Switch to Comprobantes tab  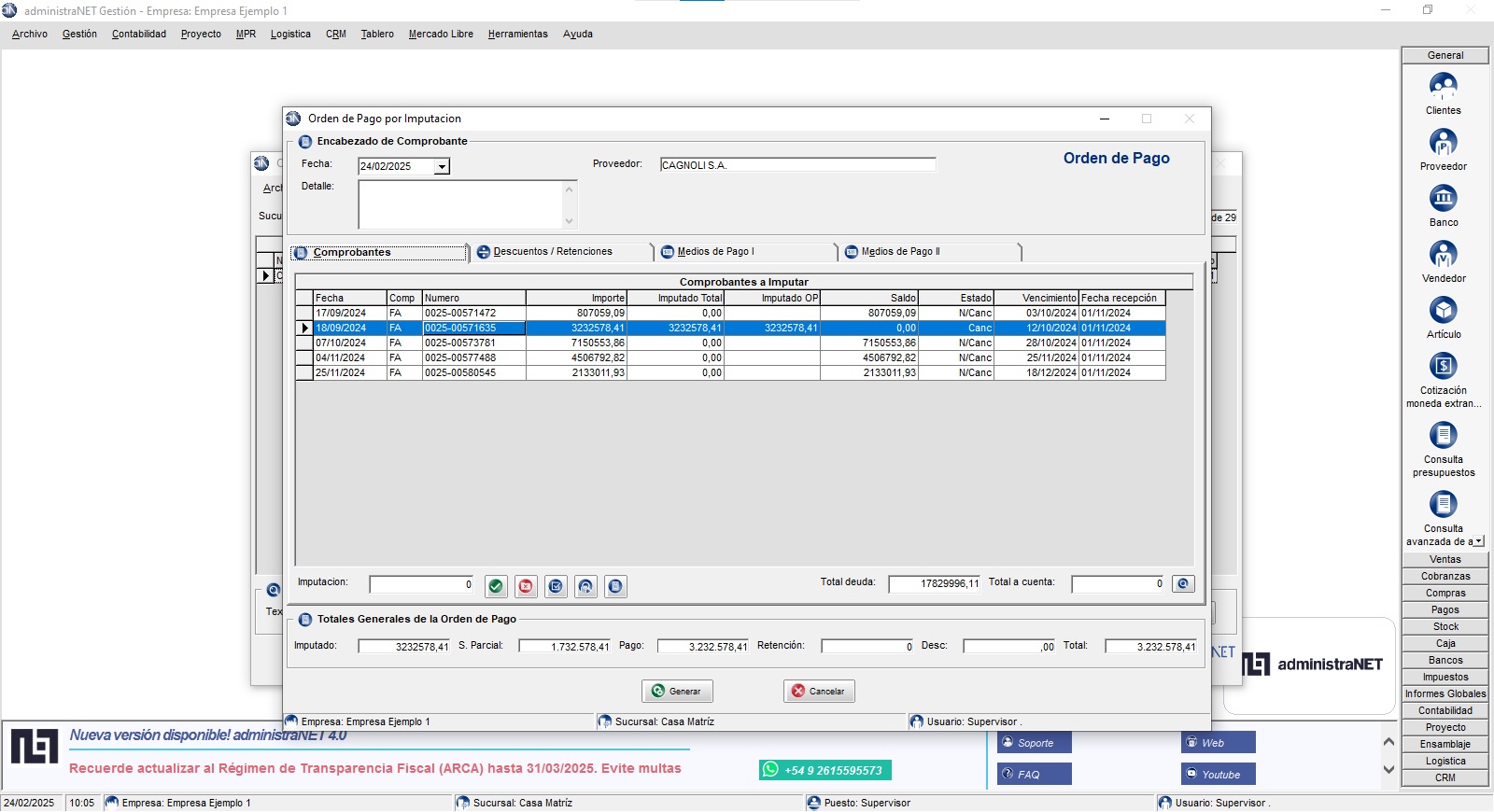click(378, 252)
